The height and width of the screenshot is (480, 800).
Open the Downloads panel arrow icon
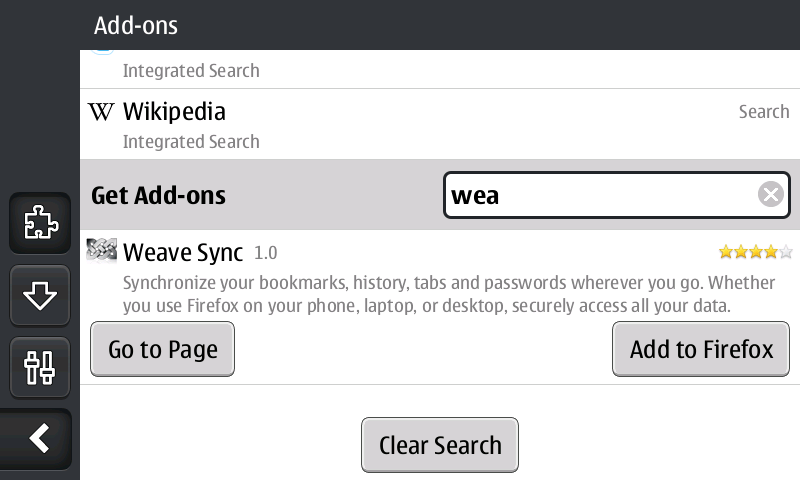point(40,296)
